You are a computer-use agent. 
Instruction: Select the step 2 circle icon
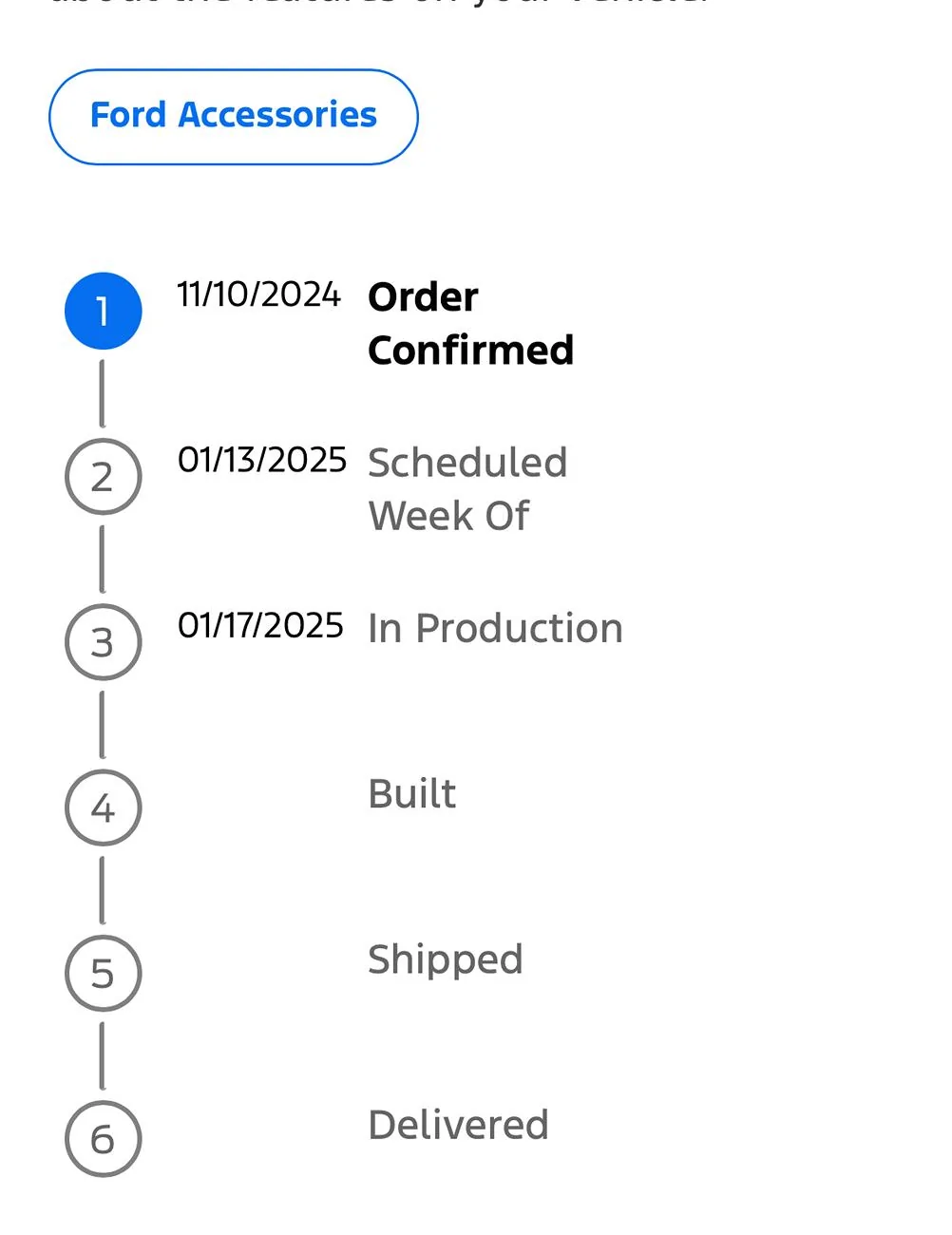[103, 477]
